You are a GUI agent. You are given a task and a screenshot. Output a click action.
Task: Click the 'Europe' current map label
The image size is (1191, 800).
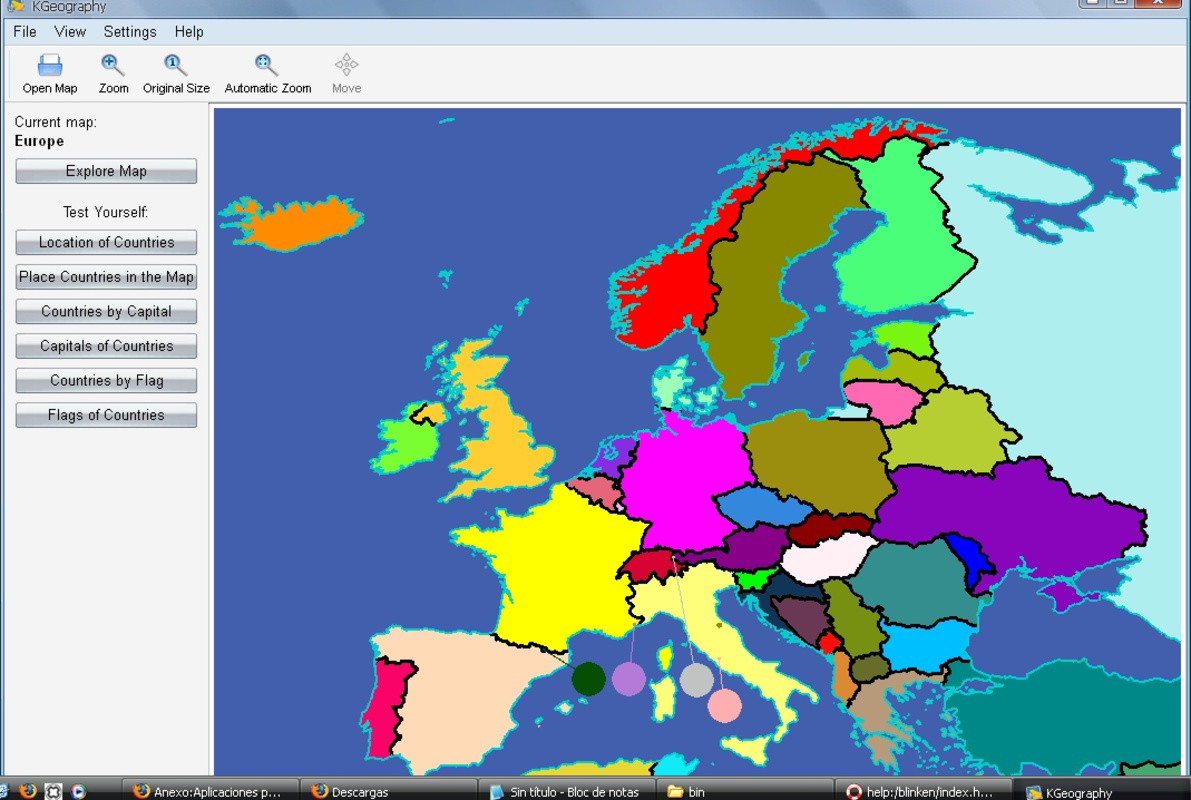[39, 141]
